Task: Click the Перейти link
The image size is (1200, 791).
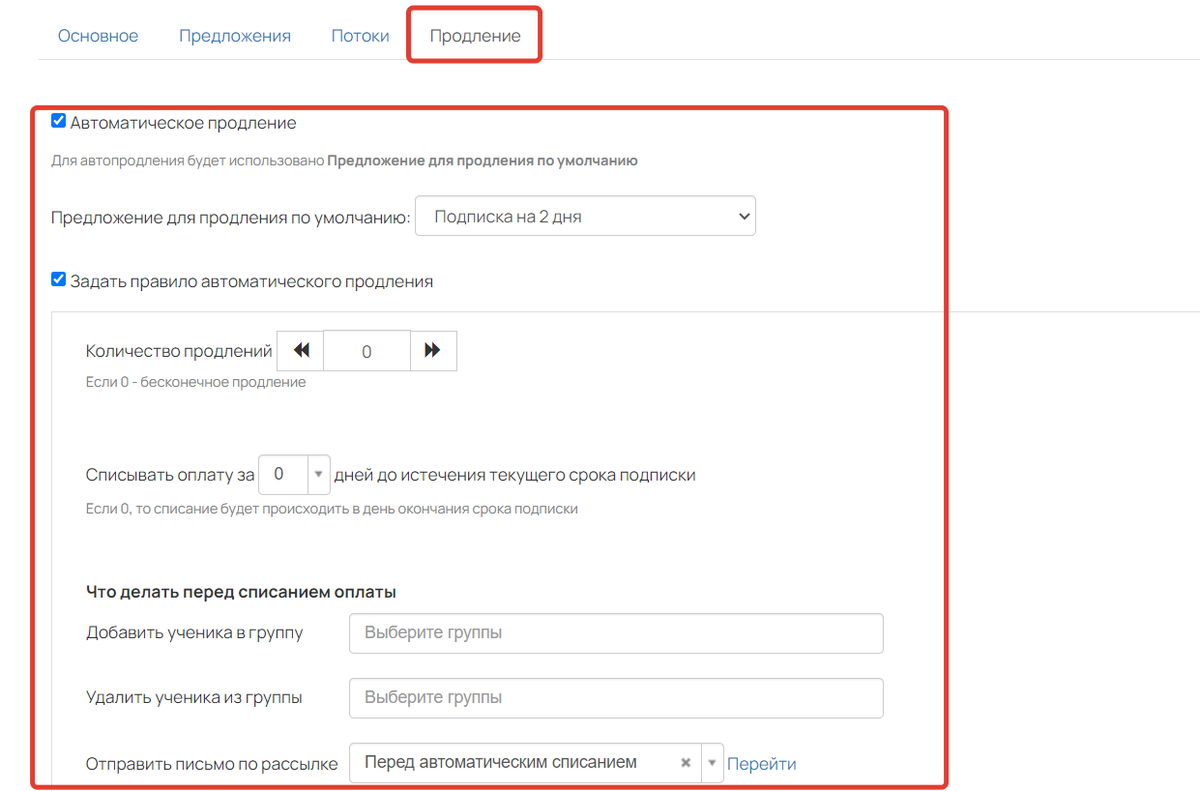Action: click(762, 764)
